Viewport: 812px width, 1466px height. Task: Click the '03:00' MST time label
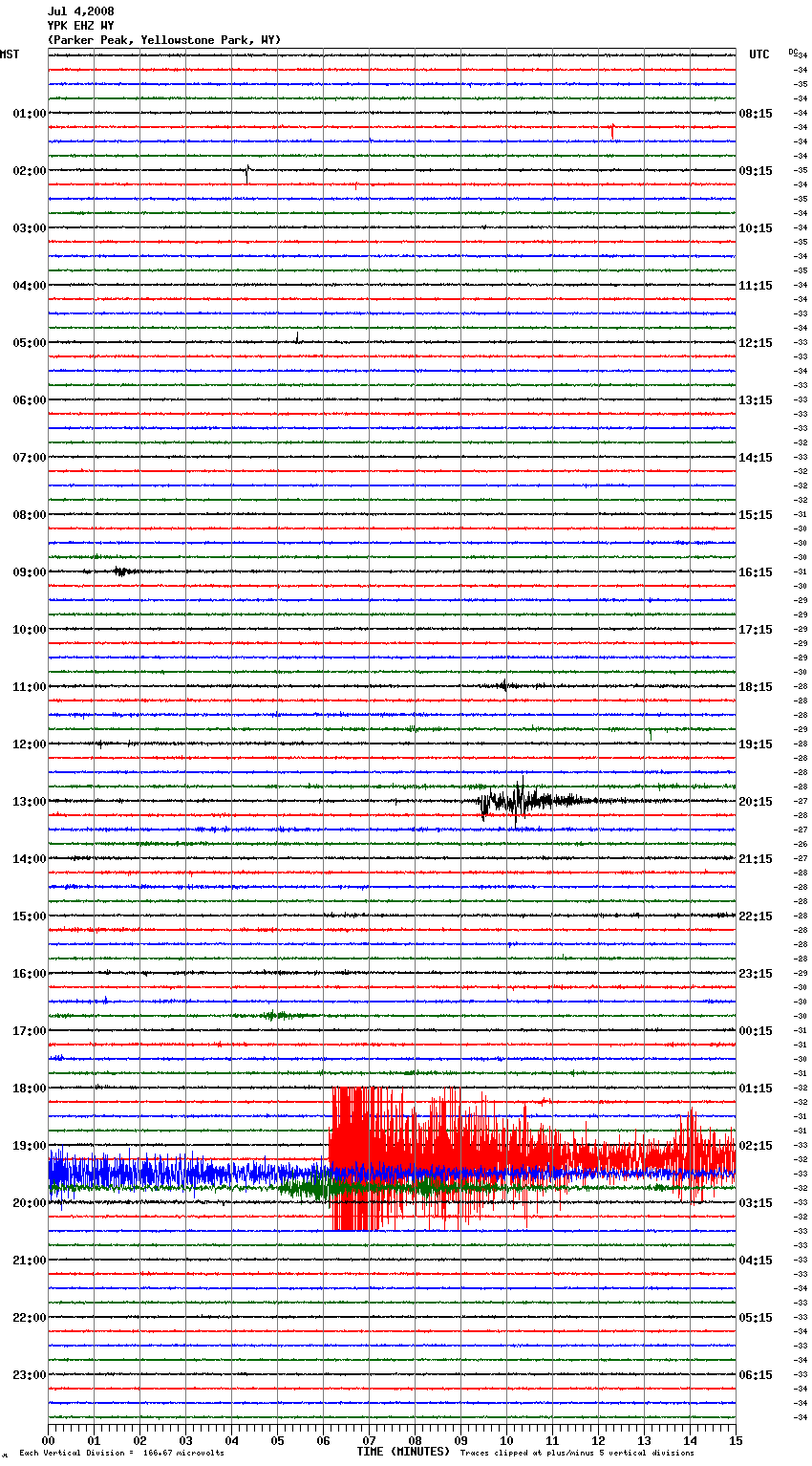[30, 228]
